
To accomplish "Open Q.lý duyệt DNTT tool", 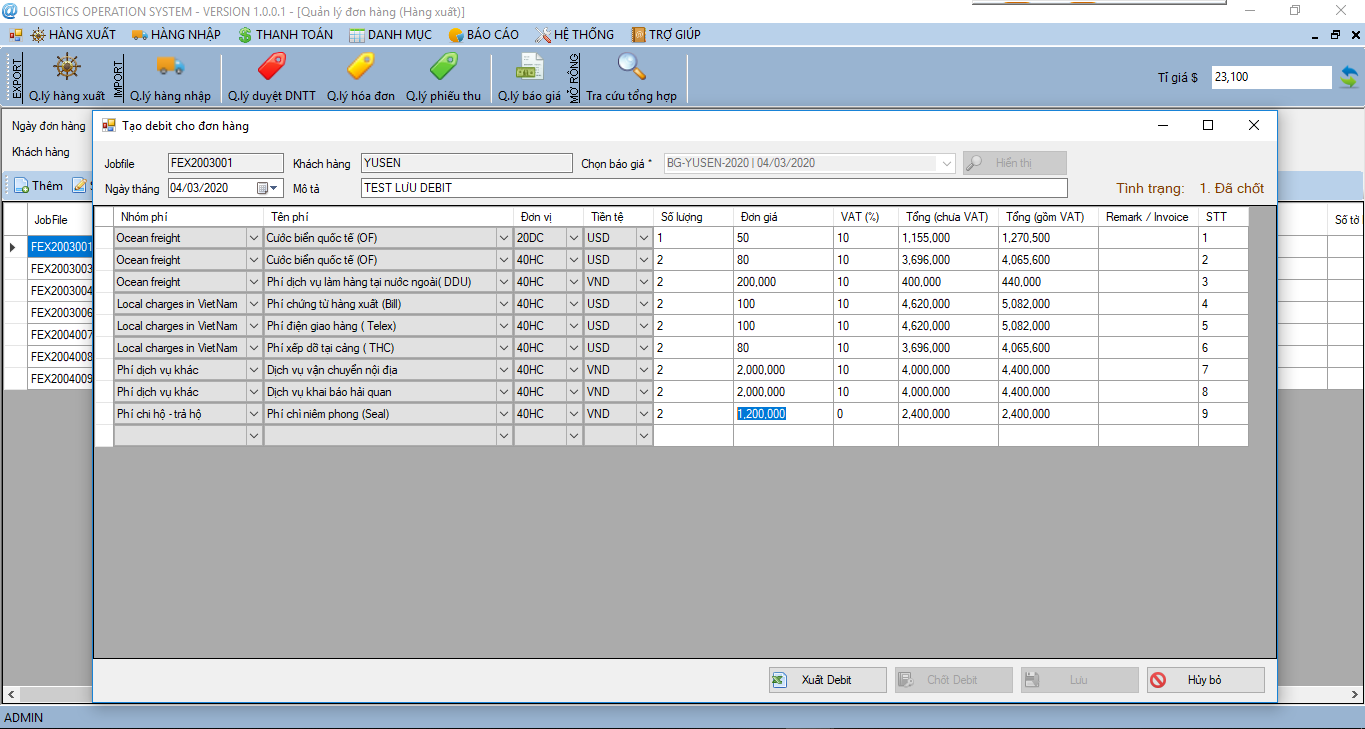I will tap(270, 76).
